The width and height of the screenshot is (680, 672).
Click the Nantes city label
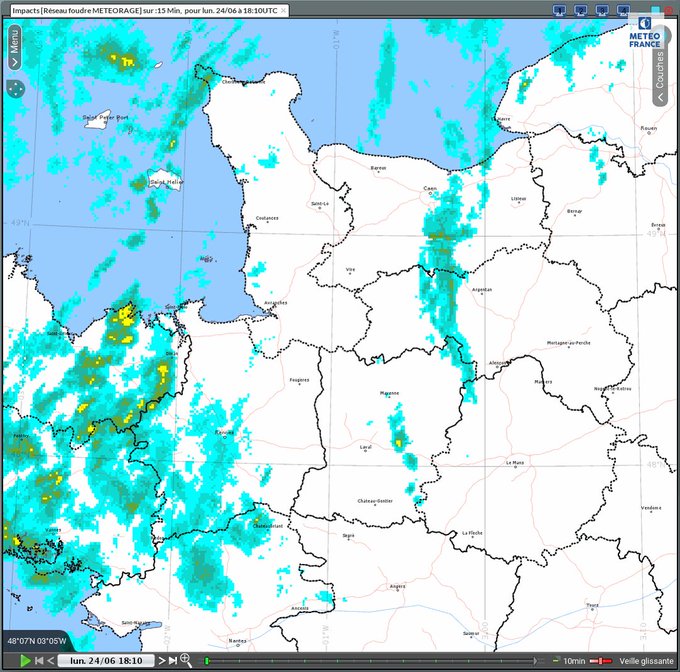pyautogui.click(x=237, y=640)
